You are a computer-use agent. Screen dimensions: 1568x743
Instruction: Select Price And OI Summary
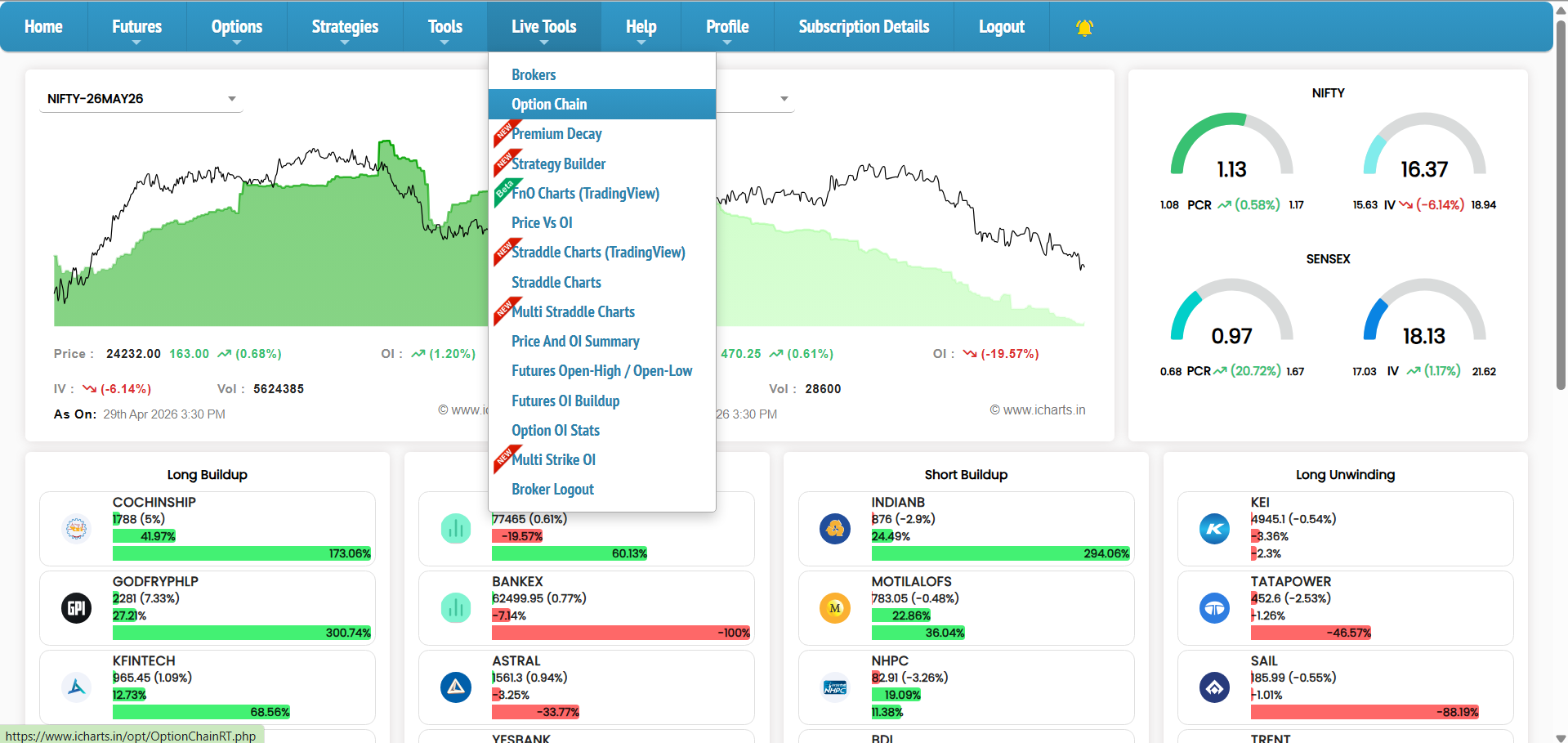(x=602, y=341)
